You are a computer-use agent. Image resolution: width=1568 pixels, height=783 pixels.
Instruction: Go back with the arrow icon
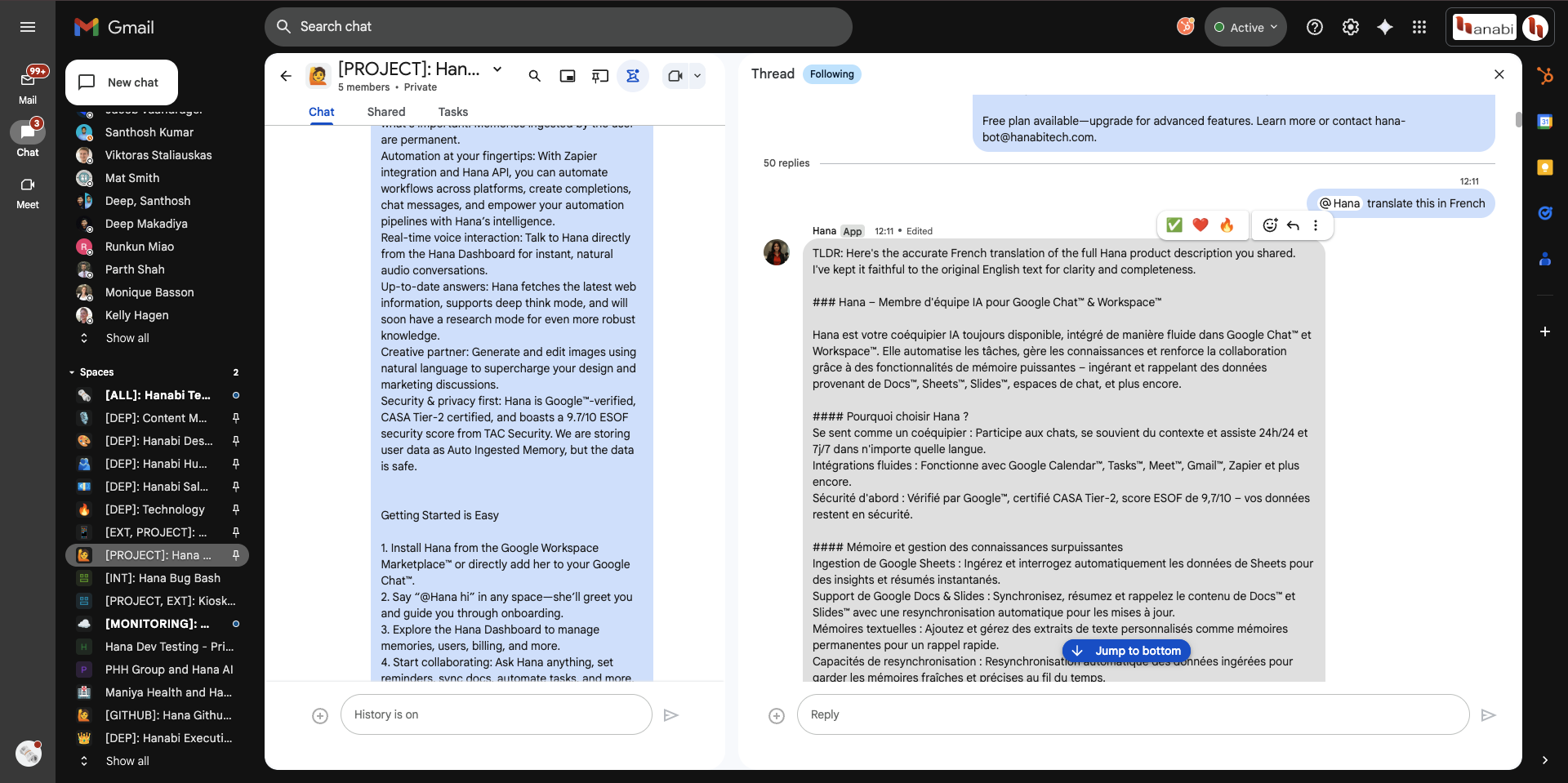coord(286,76)
